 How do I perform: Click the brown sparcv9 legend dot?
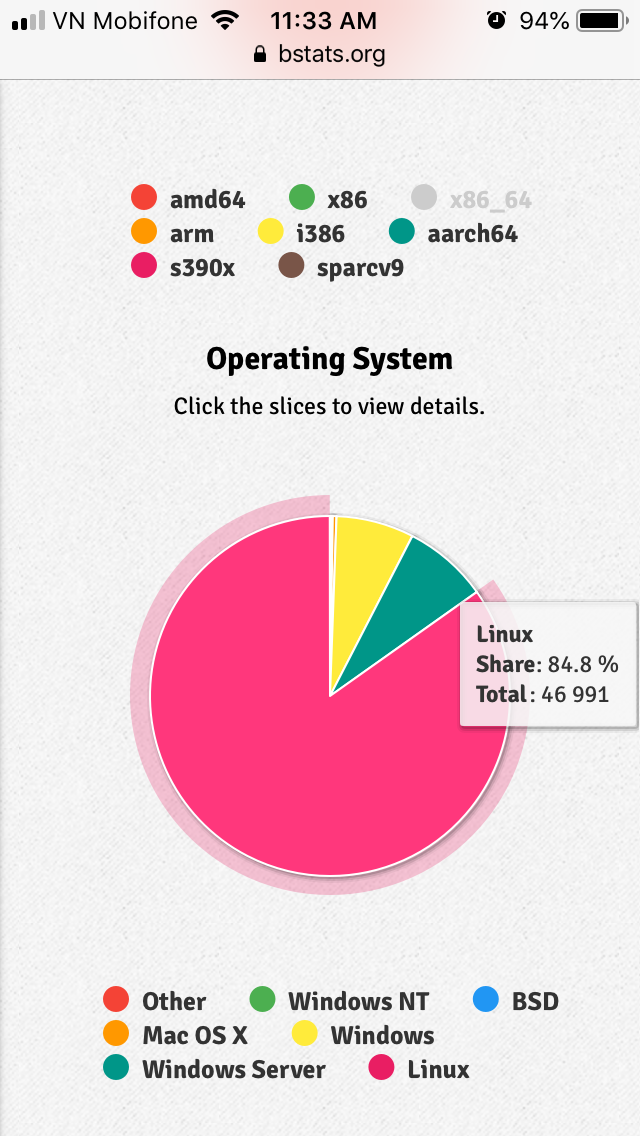[x=291, y=266]
